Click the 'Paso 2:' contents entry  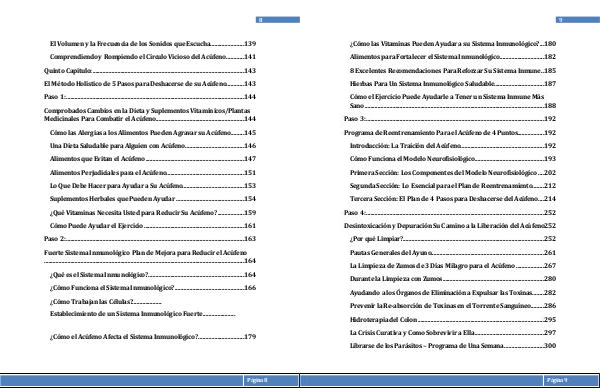coord(150,239)
